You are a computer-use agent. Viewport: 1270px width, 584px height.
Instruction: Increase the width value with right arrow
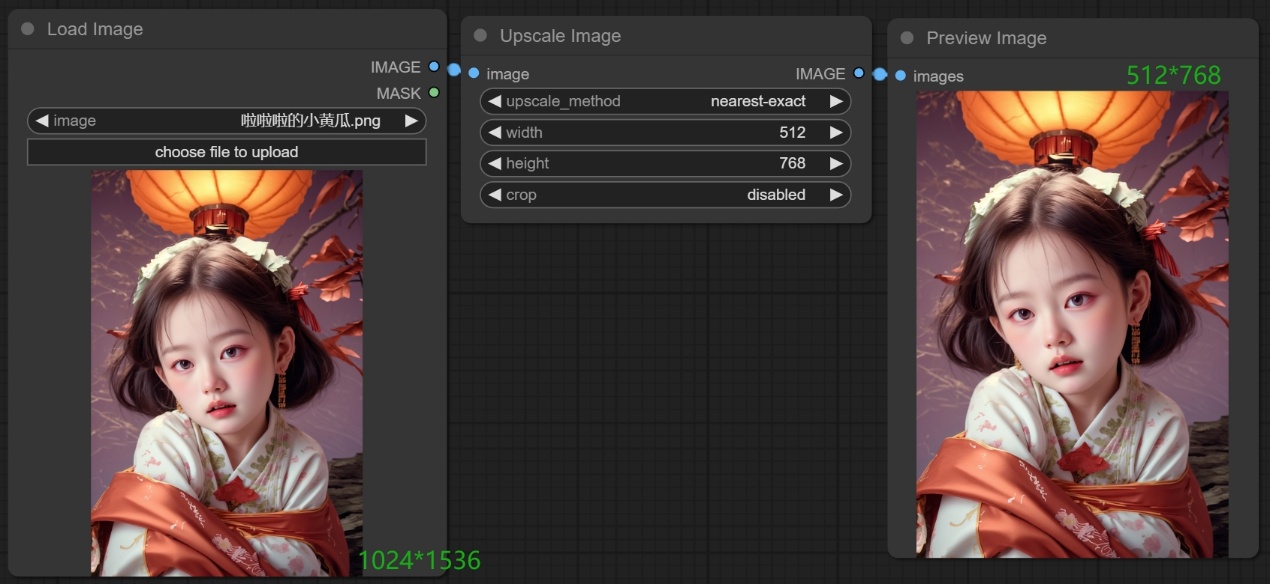pos(836,132)
